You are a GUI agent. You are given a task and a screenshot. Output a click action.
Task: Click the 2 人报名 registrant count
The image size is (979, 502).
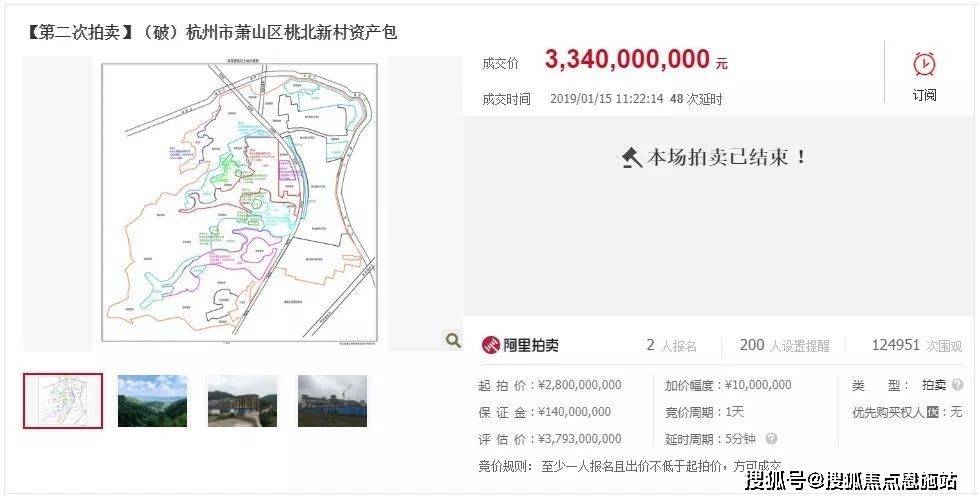(671, 345)
